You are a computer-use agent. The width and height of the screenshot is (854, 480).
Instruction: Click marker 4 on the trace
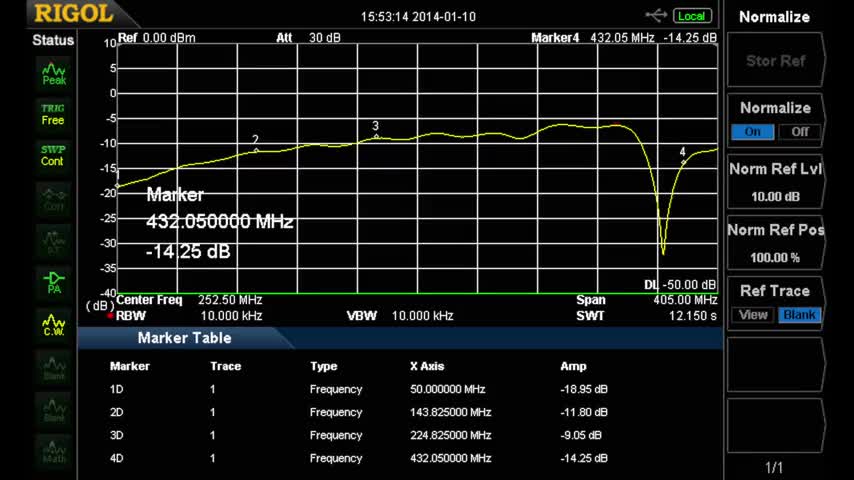point(683,161)
